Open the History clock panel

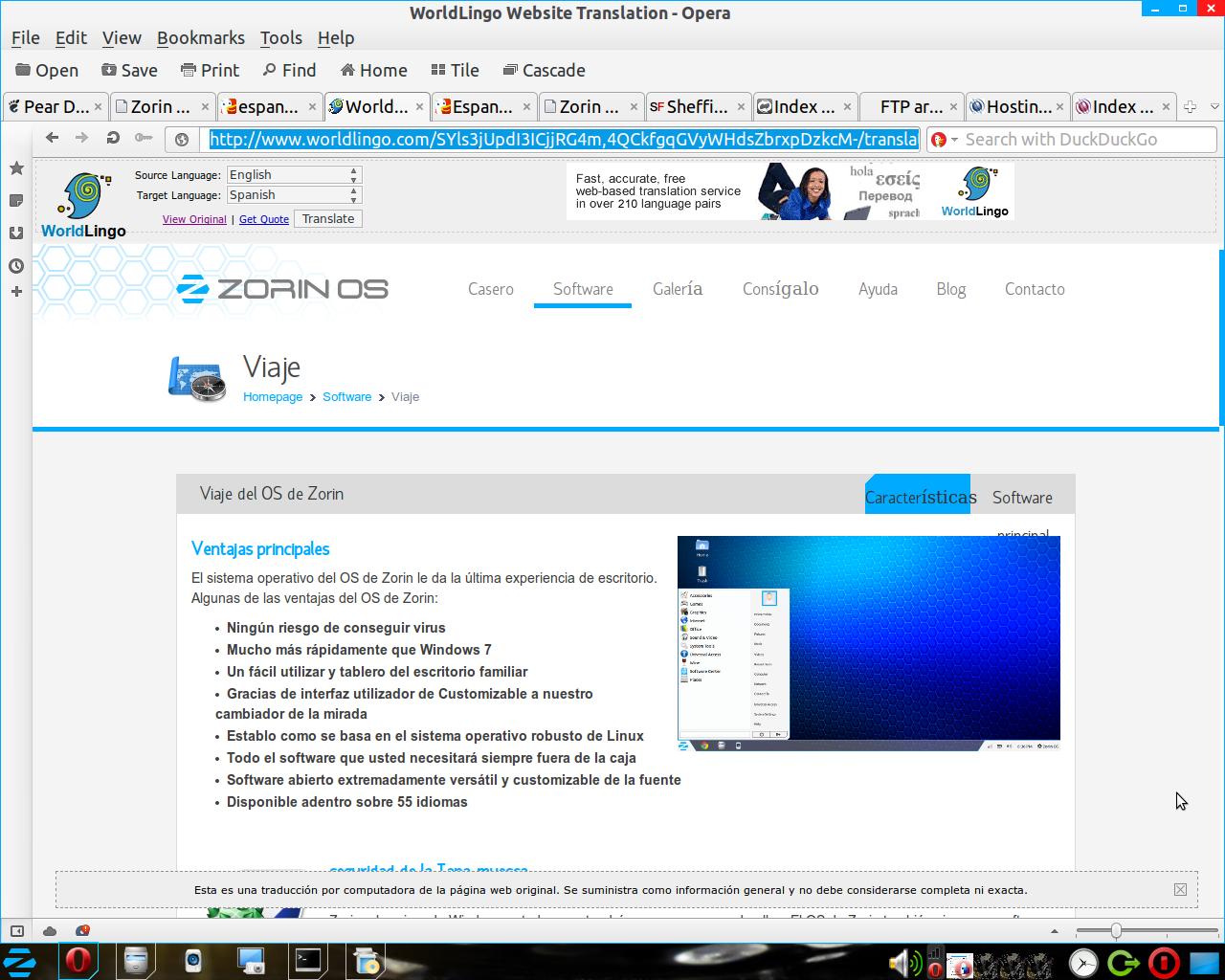pyautogui.click(x=16, y=266)
